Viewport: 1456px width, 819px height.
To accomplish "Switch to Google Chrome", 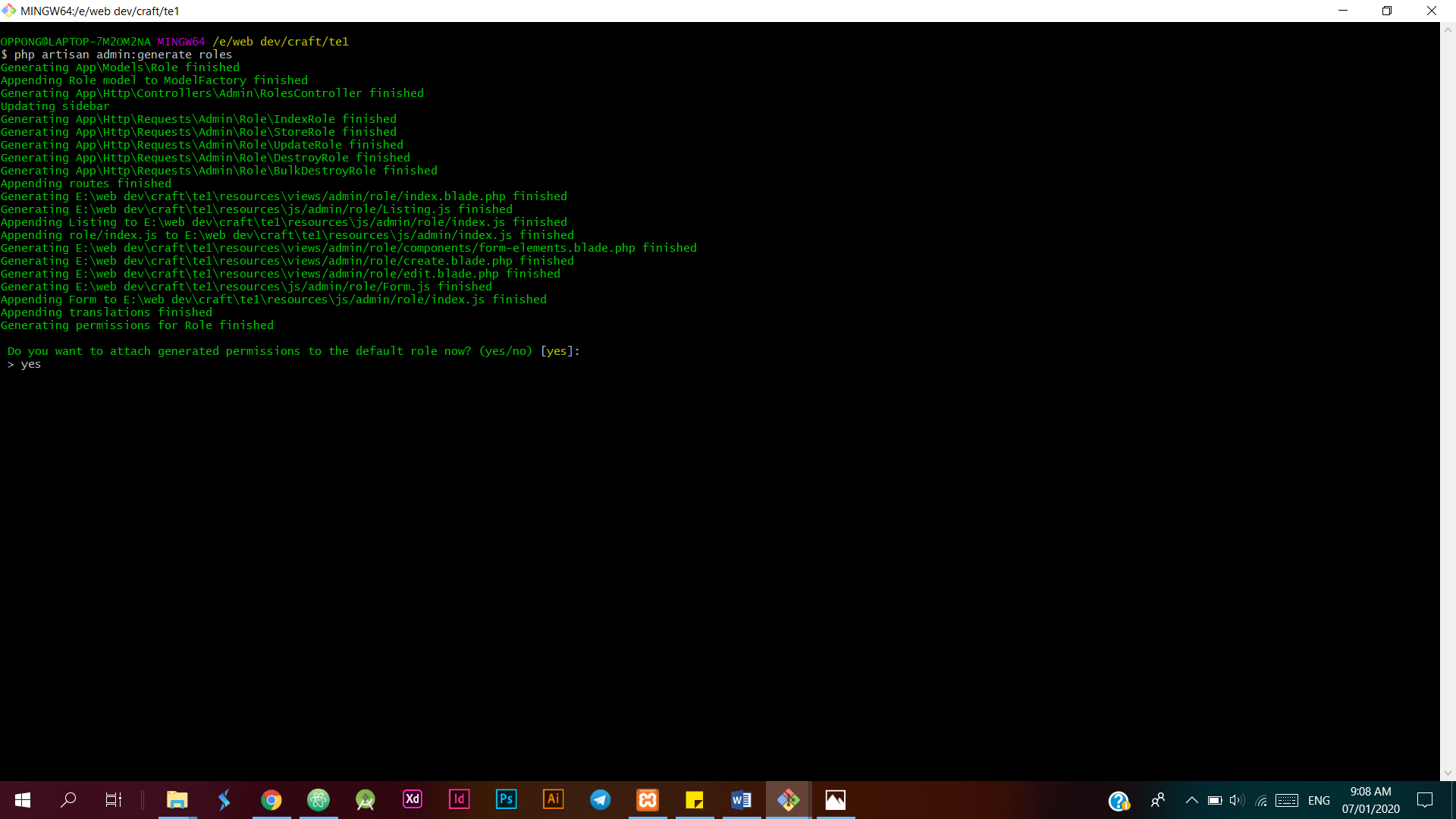I will [271, 799].
